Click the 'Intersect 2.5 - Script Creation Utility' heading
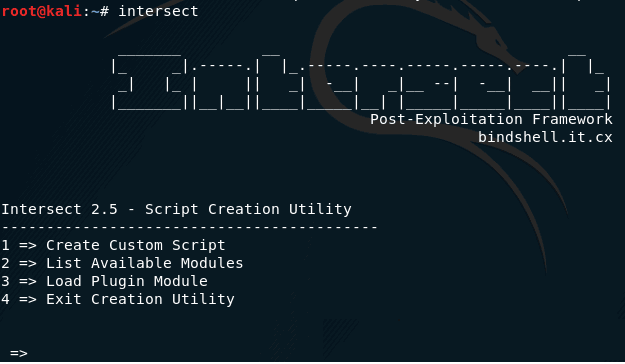 pyautogui.click(x=176, y=209)
